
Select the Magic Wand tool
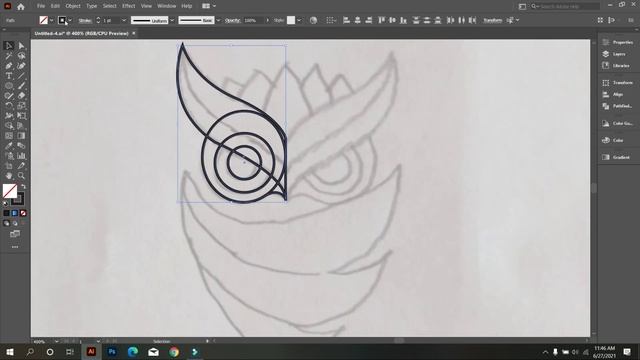coord(9,56)
